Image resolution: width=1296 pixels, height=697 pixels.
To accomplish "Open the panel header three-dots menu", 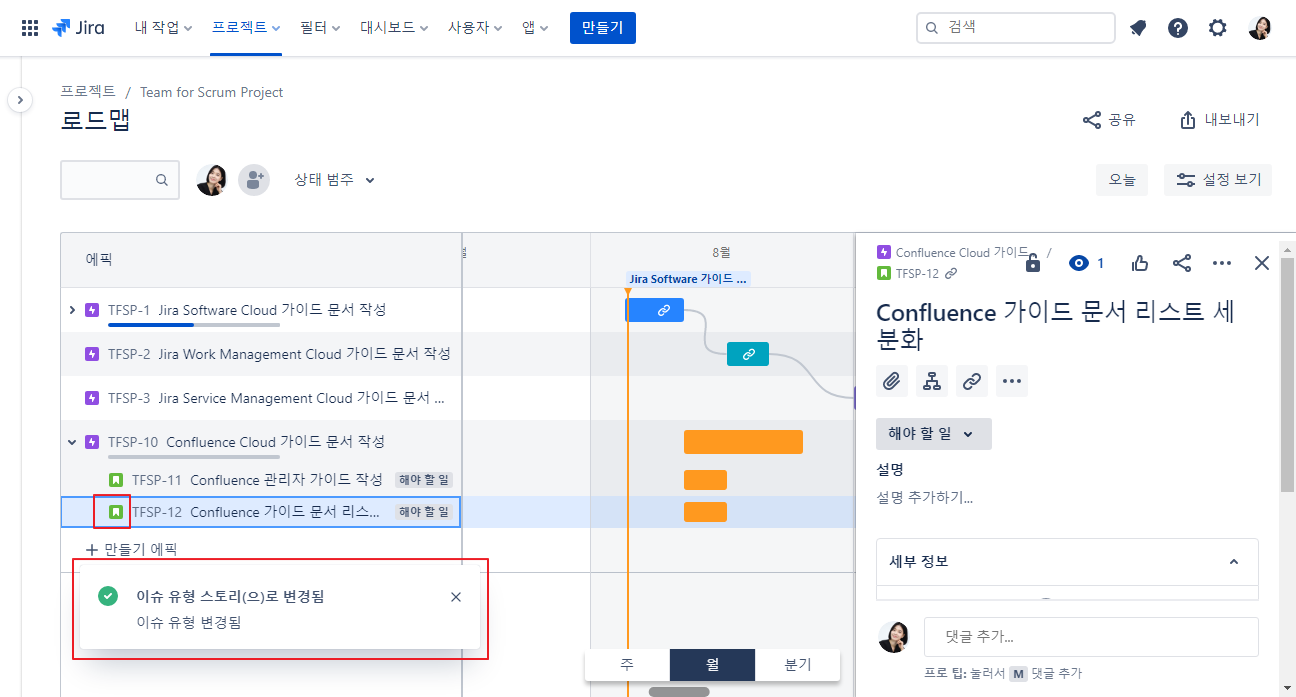I will click(x=1221, y=263).
